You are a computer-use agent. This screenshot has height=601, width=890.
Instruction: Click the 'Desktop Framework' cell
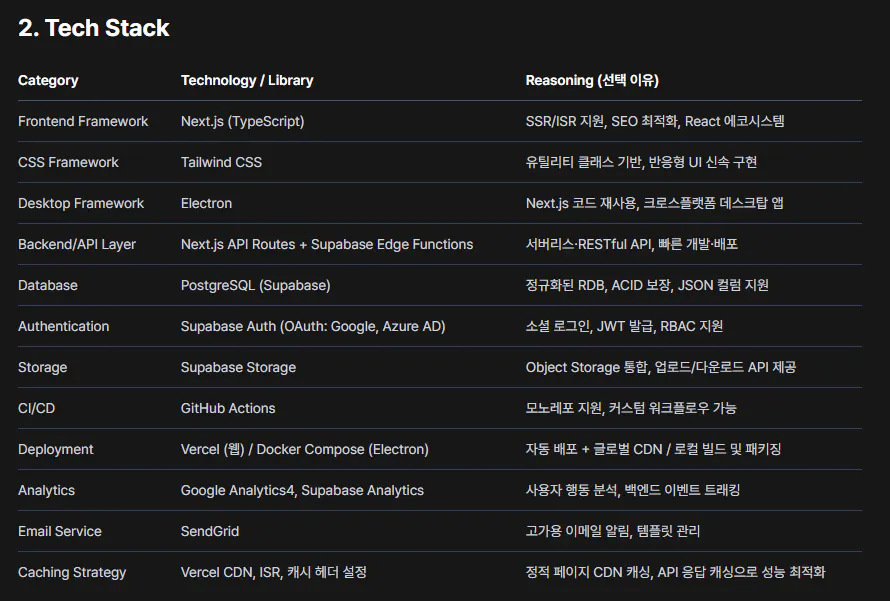pyautogui.click(x=81, y=203)
